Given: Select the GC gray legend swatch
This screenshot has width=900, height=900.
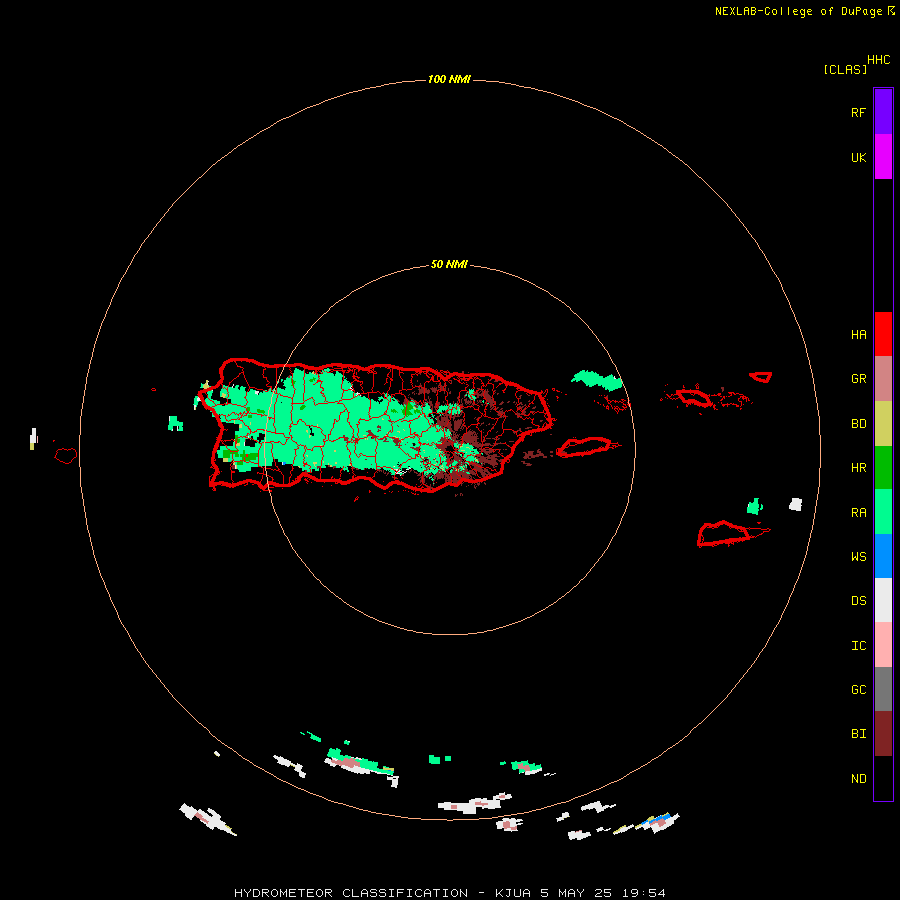Looking at the screenshot, I should pos(883,689).
